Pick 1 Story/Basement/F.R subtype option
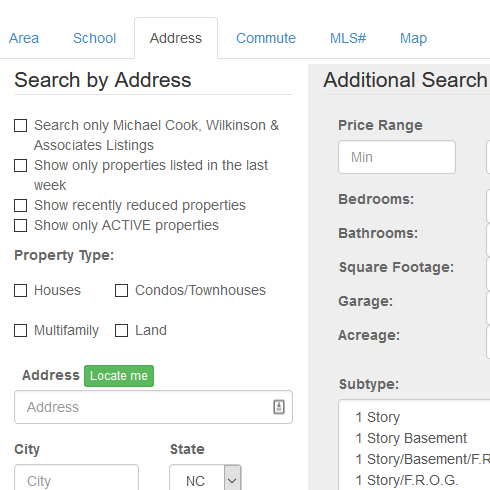Viewport: 490px width, 490px height. click(422, 459)
